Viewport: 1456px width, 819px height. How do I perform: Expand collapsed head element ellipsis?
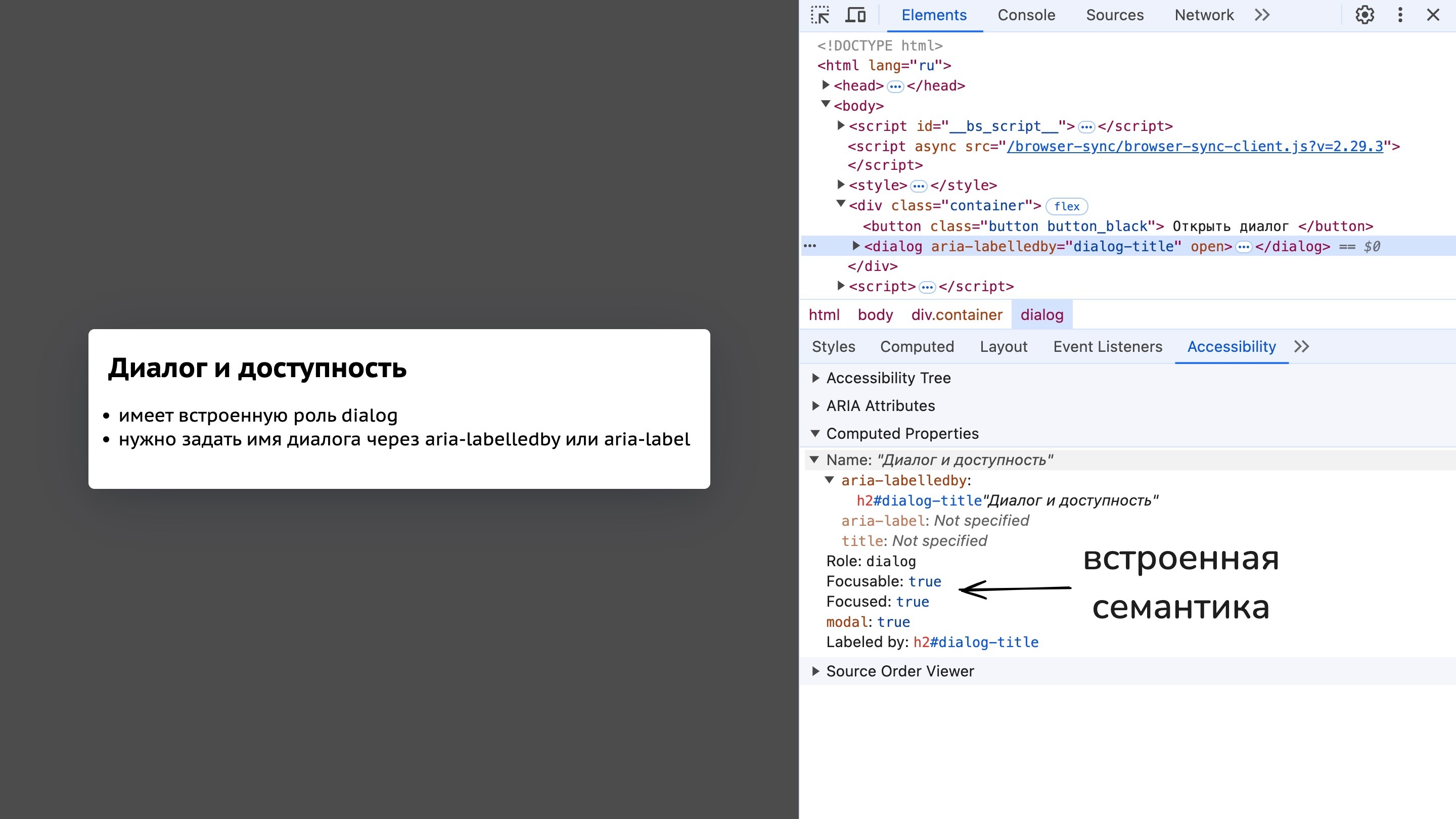(895, 86)
